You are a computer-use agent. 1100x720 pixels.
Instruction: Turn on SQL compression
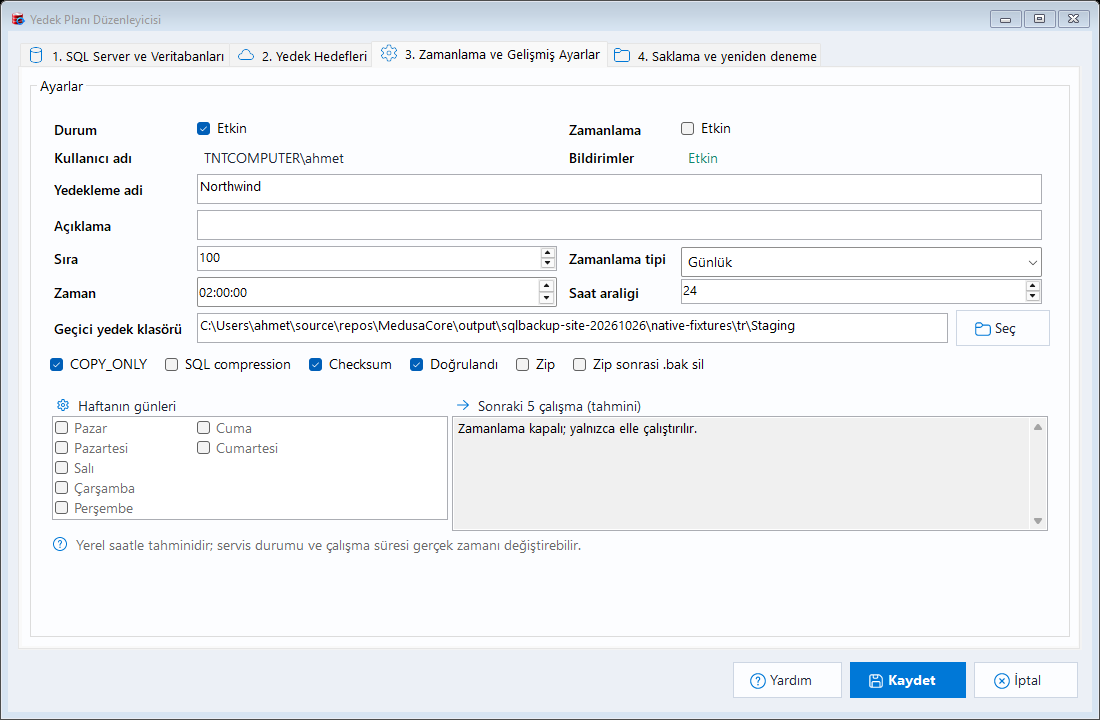coord(171,364)
